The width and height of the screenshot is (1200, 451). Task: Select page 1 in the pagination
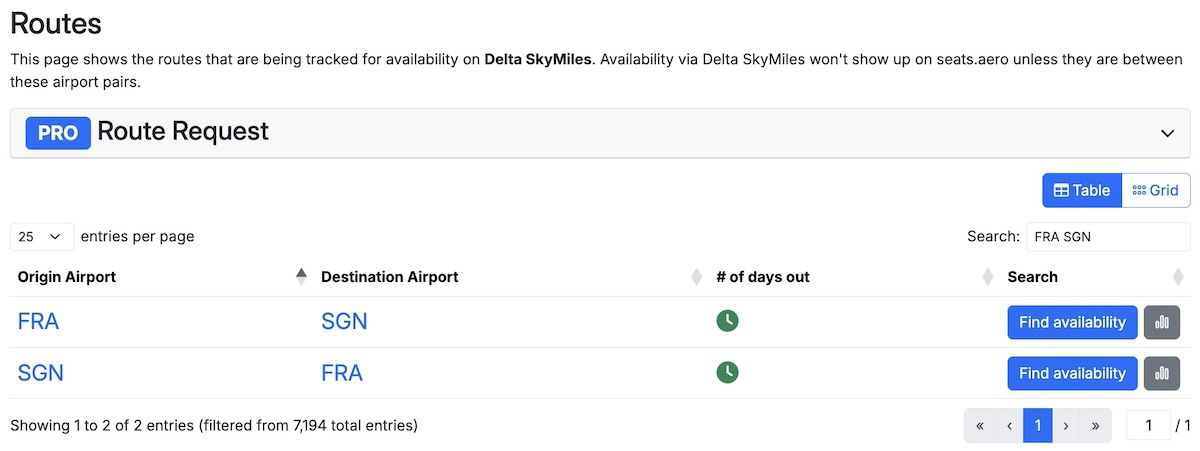click(1038, 426)
